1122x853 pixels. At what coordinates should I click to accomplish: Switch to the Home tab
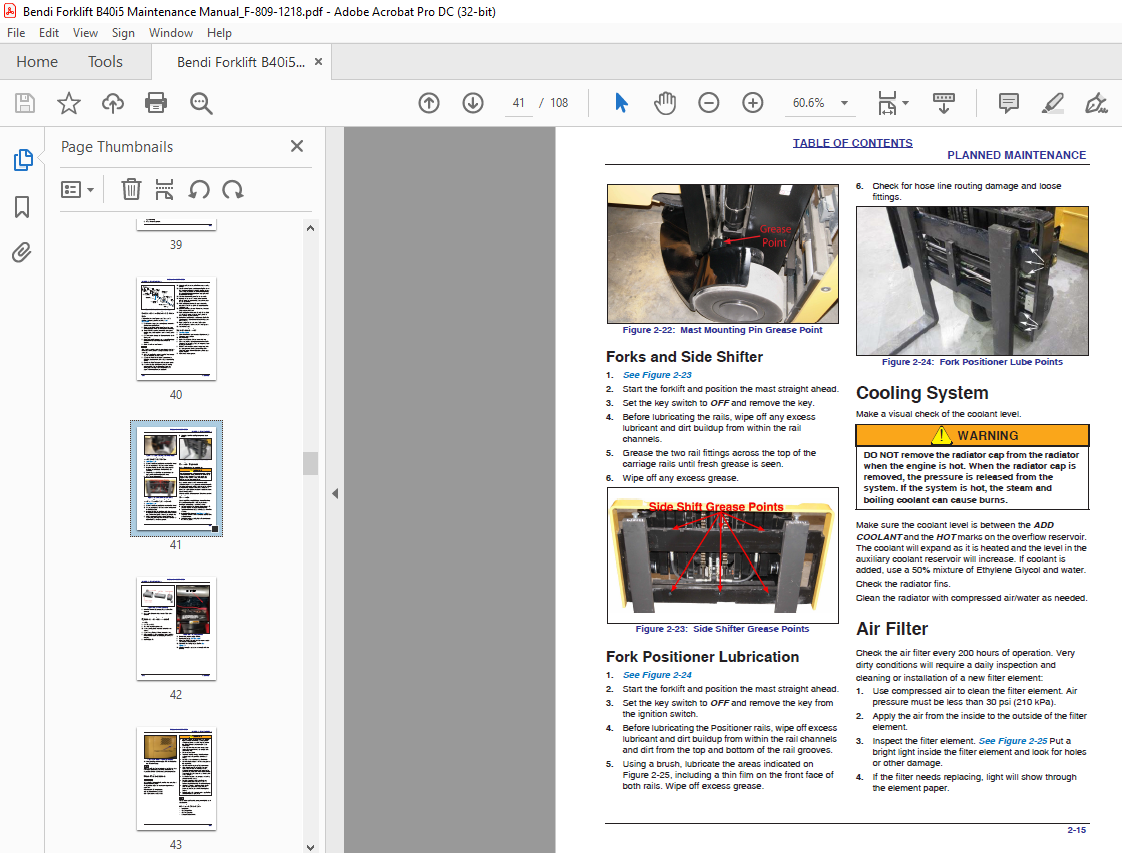click(x=37, y=62)
